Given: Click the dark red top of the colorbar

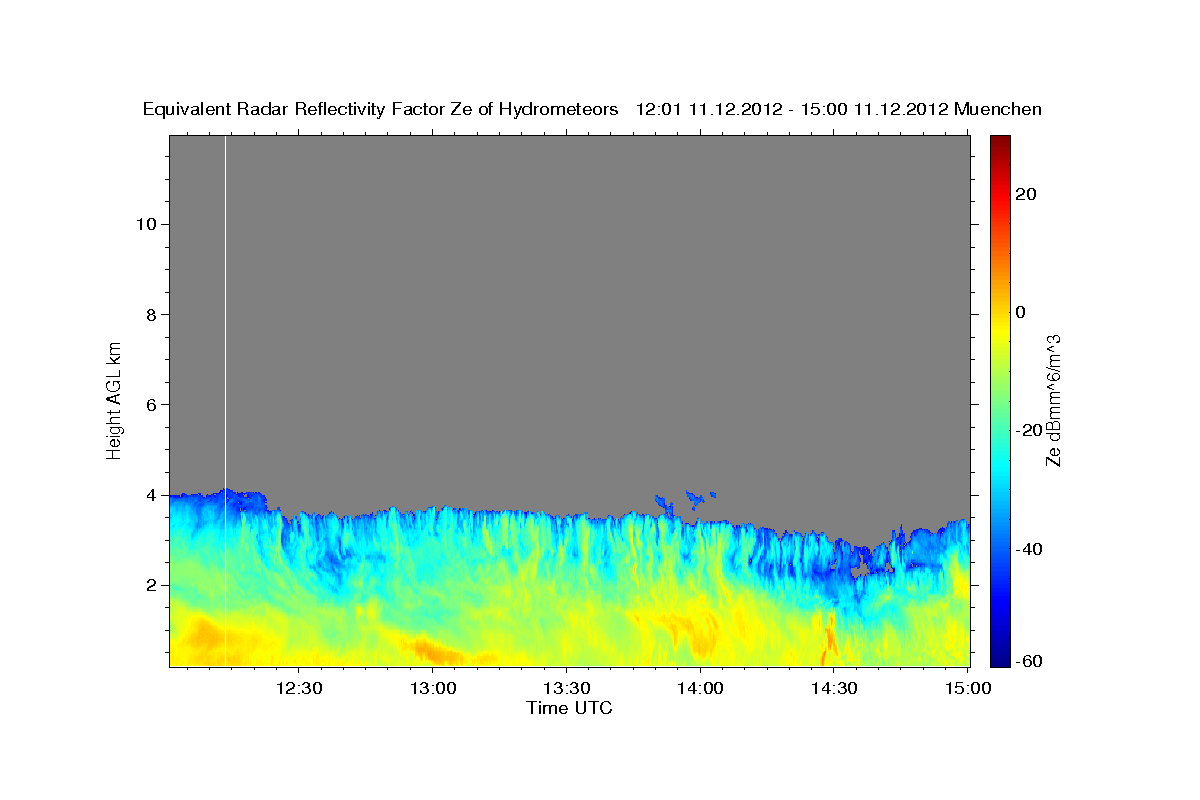Looking at the screenshot, I should coord(1000,142).
